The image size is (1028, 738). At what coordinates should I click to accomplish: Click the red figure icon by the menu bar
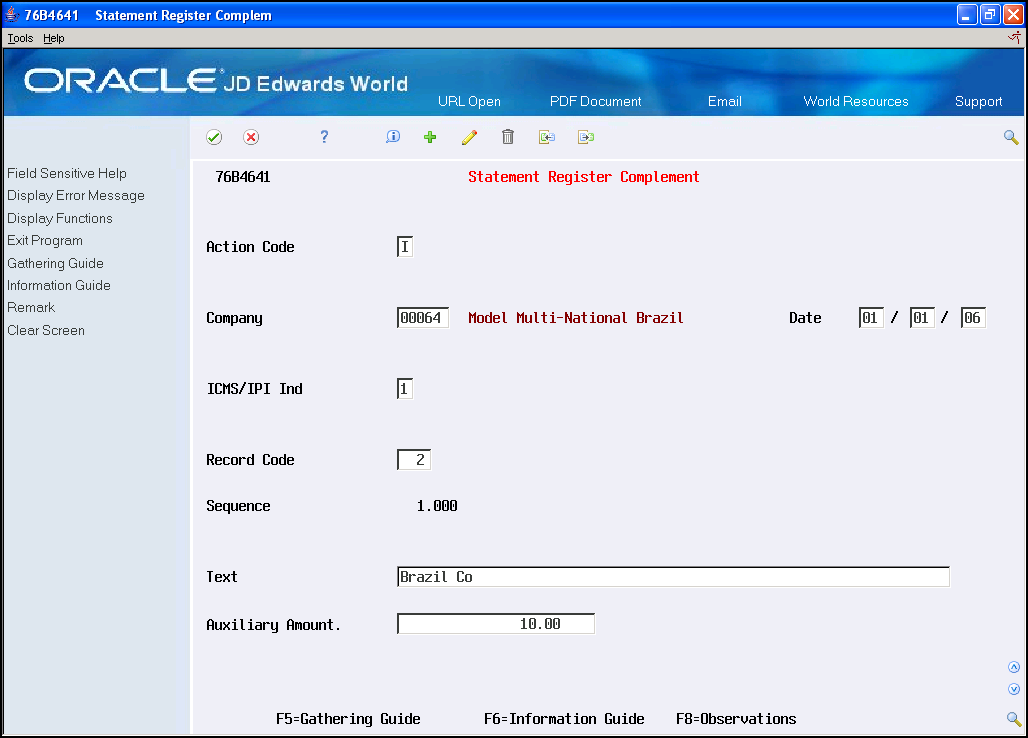1014,38
